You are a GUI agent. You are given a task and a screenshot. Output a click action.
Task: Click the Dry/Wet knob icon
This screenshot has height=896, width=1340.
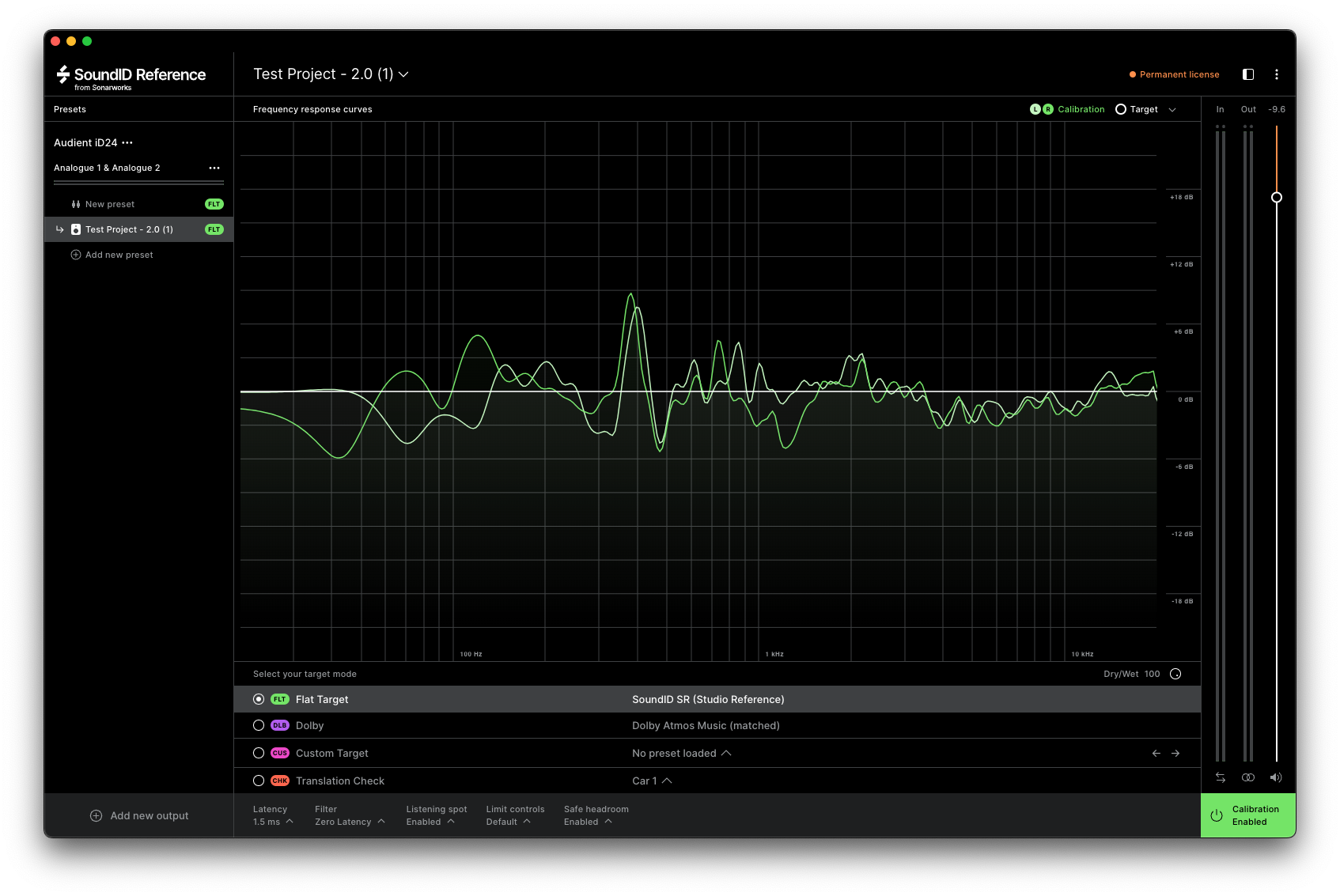[x=1175, y=674]
